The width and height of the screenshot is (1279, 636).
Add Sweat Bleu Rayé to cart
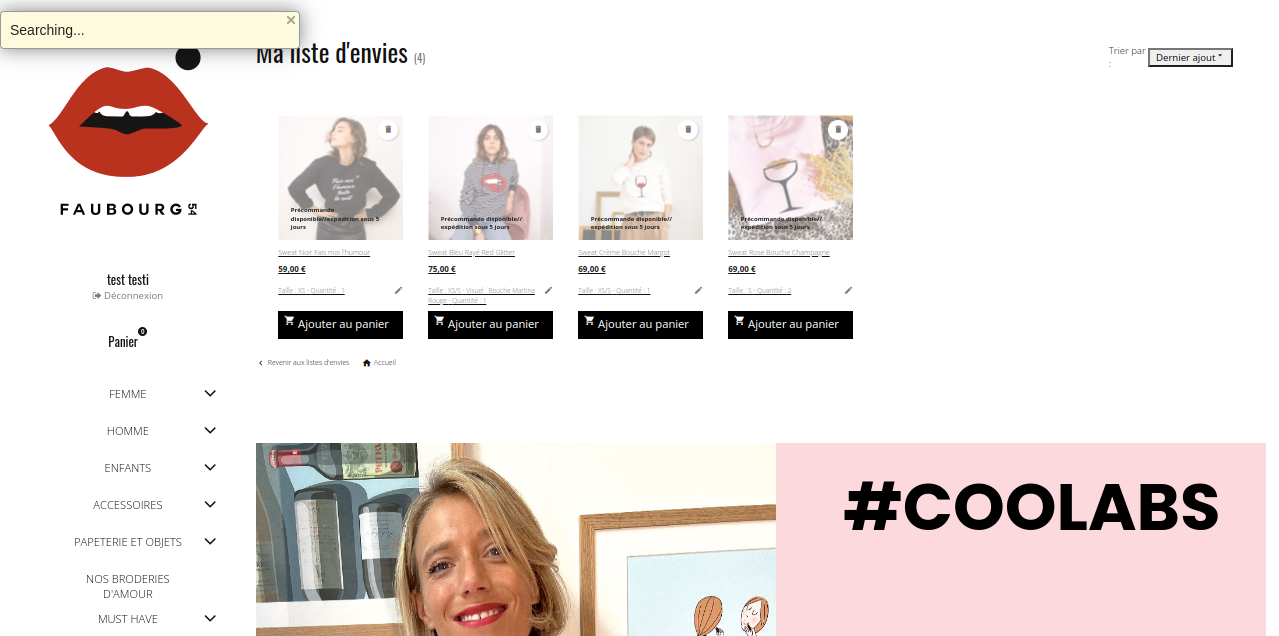tap(490, 325)
